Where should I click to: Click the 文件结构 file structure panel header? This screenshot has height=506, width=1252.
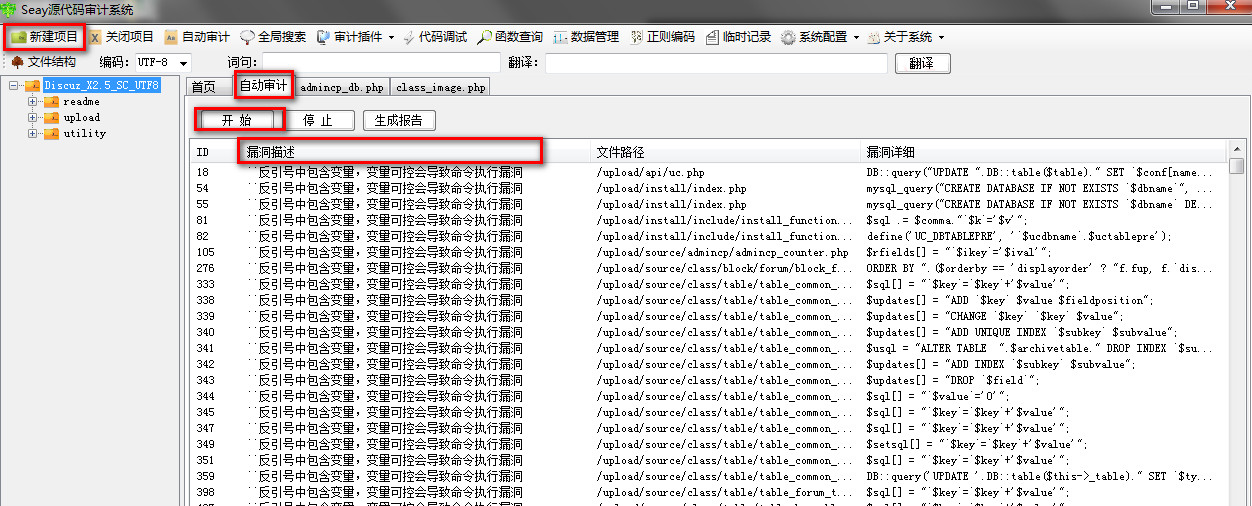pyautogui.click(x=43, y=62)
